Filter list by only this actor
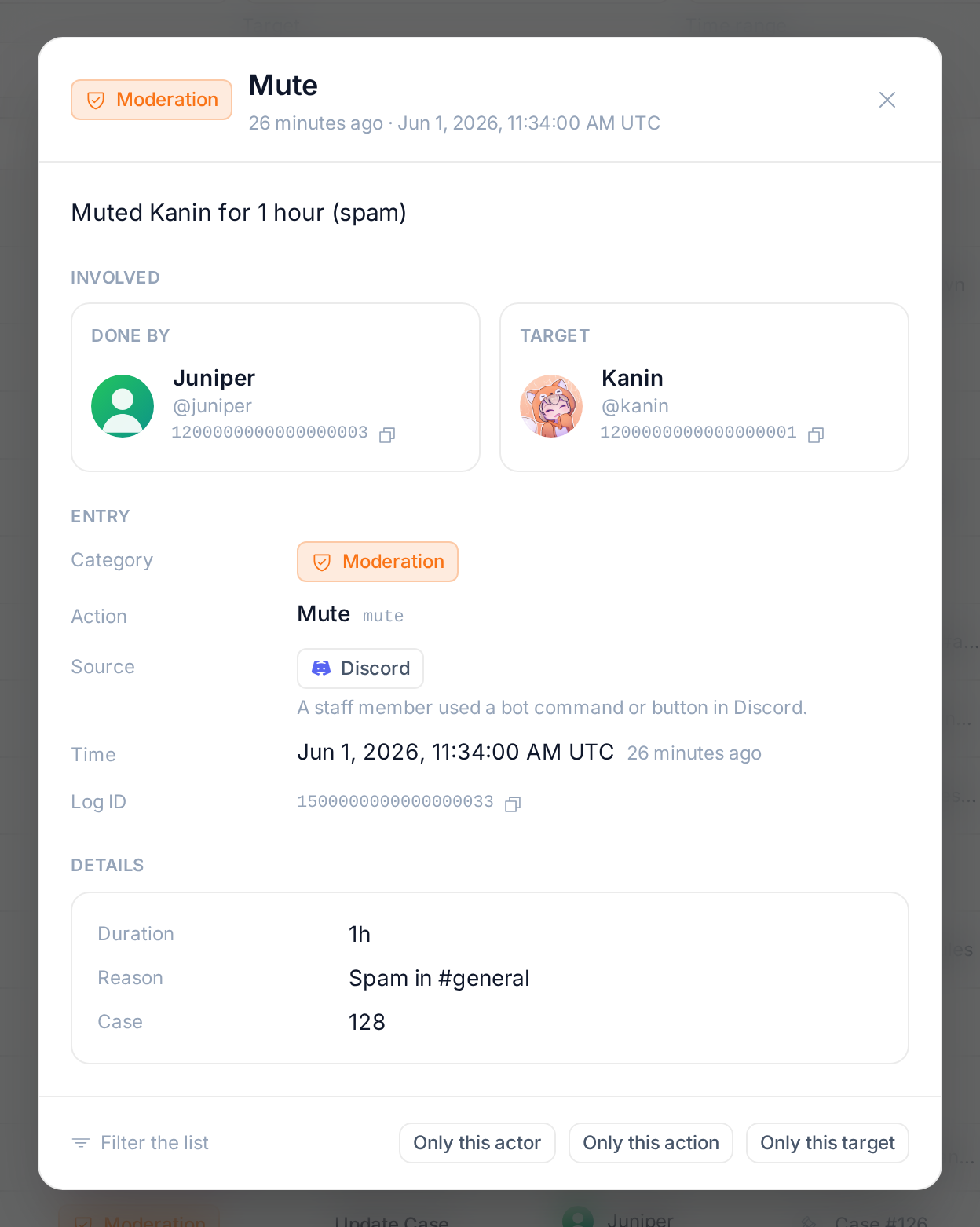 [x=477, y=1143]
